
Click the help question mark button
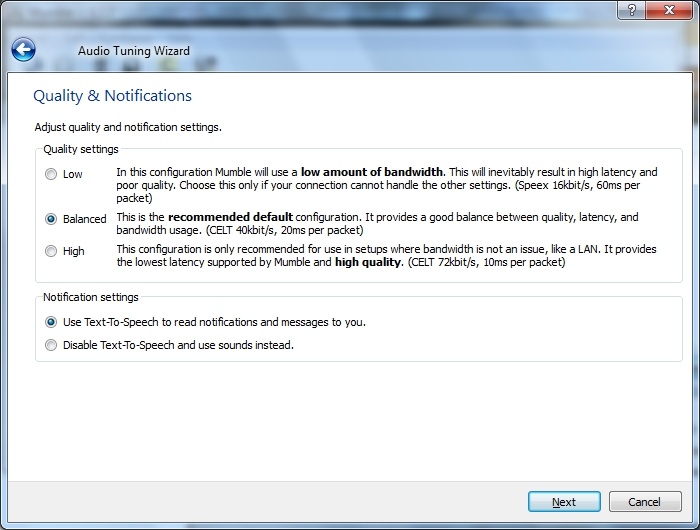coord(632,10)
